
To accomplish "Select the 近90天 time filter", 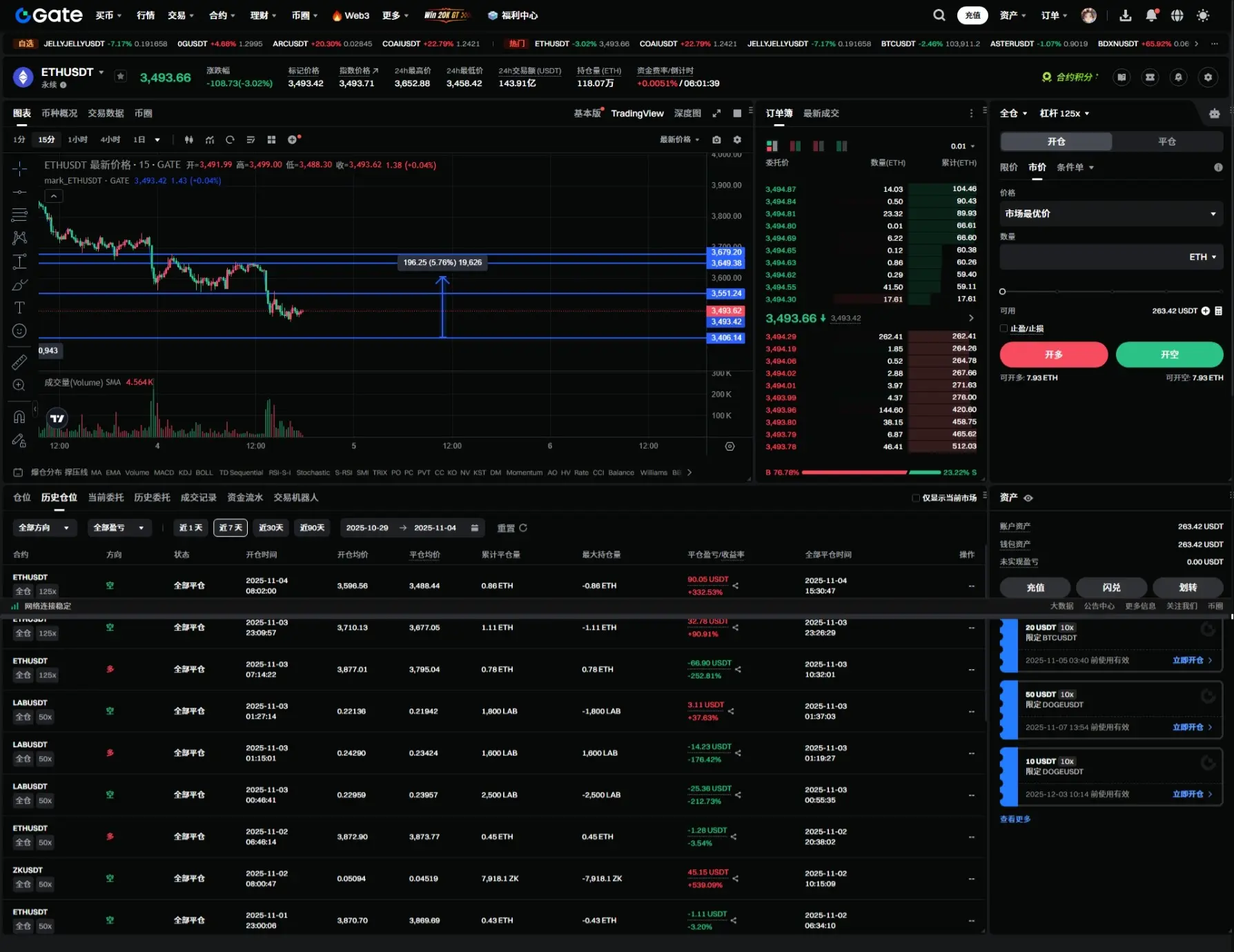I will click(312, 528).
